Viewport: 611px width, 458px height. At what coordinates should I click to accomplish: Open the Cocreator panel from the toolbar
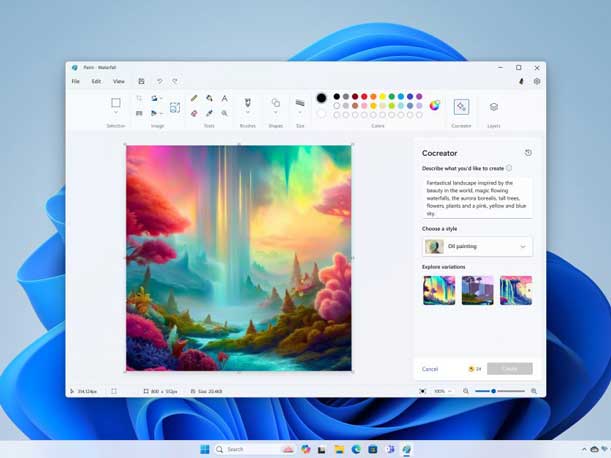pyautogui.click(x=461, y=107)
